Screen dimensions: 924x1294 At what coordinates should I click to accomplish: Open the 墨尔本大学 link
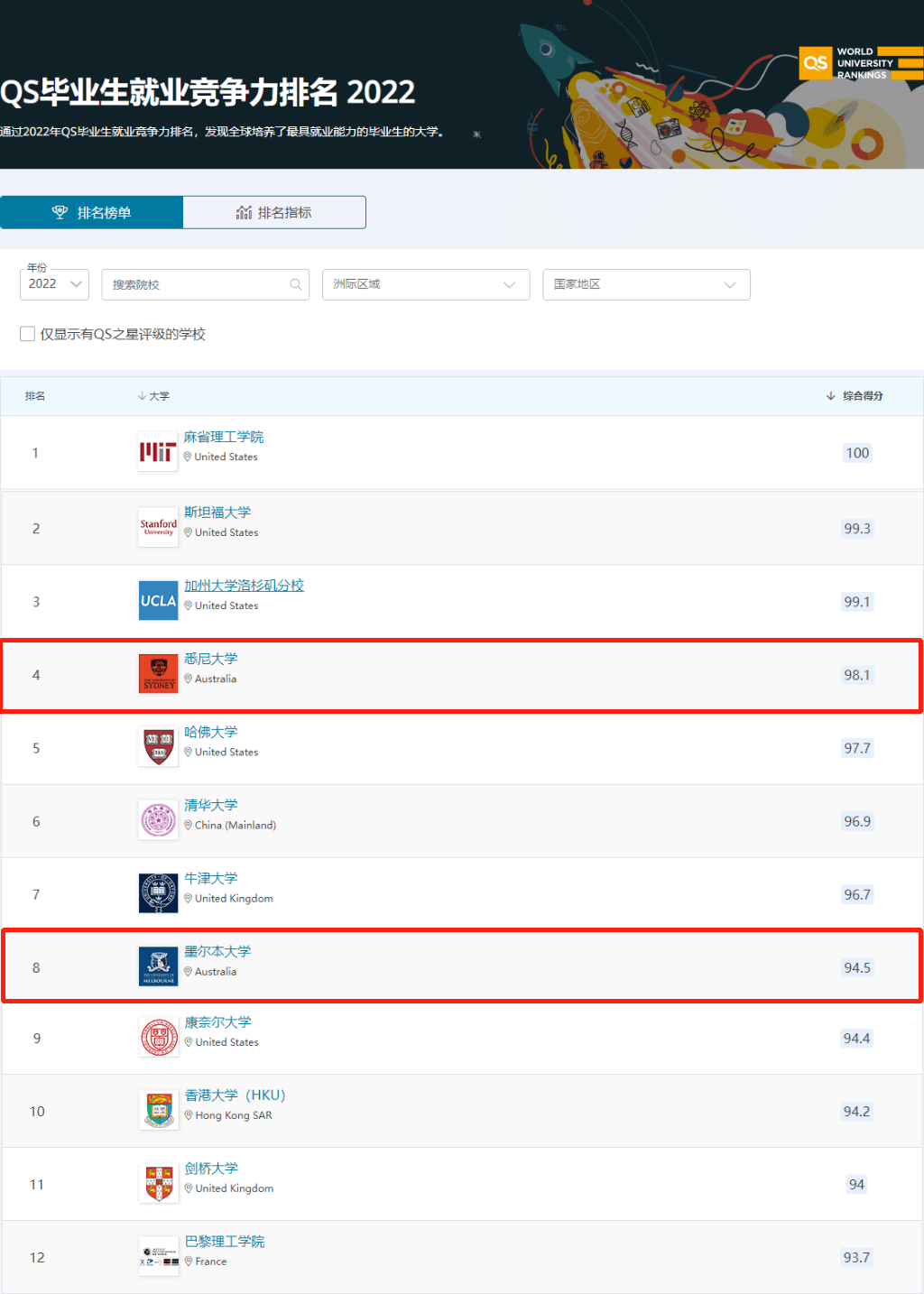point(217,951)
